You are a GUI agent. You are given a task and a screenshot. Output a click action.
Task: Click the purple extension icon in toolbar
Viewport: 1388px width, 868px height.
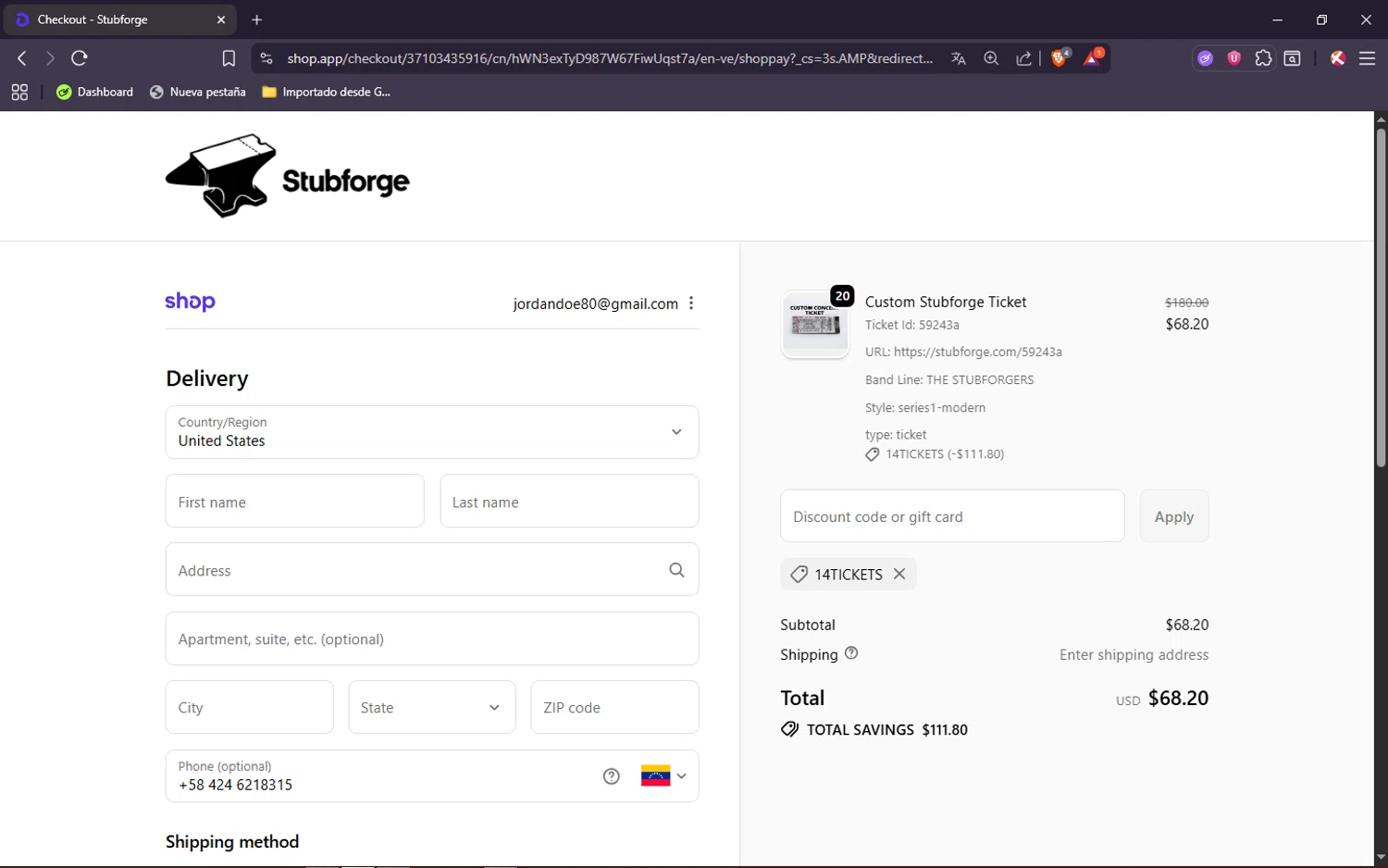[1205, 58]
